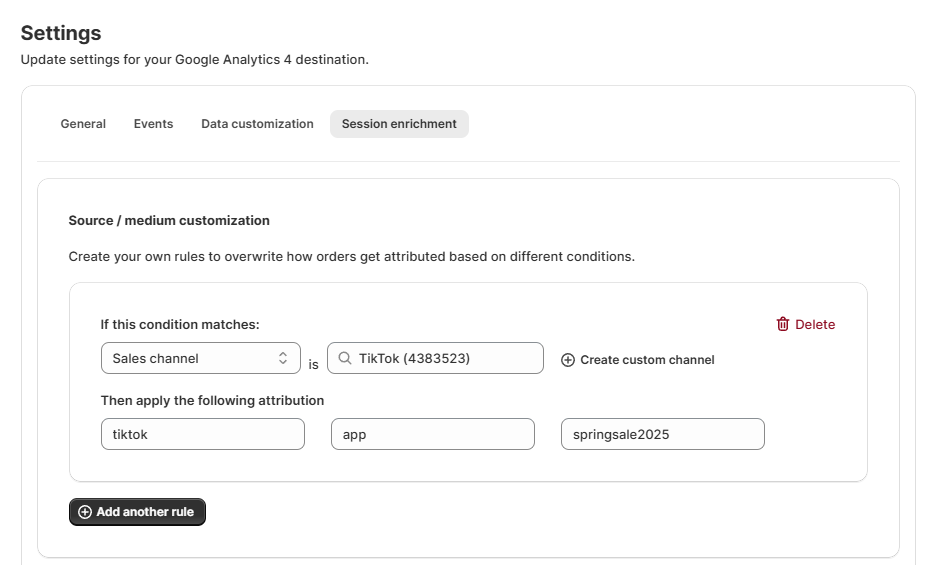Click the Settings page title
936x565 pixels.
coord(61,33)
